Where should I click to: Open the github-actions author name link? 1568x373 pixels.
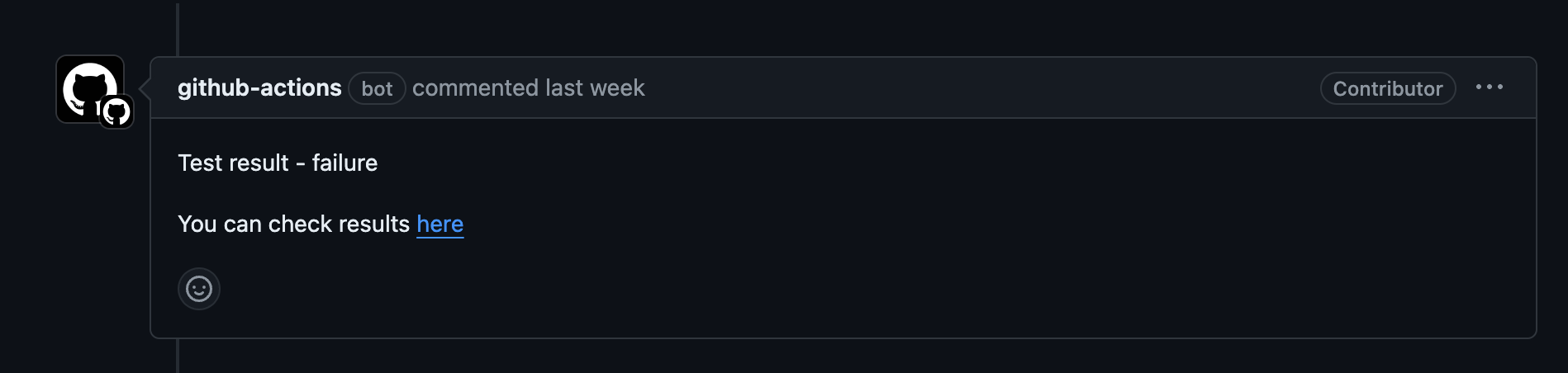tap(259, 88)
